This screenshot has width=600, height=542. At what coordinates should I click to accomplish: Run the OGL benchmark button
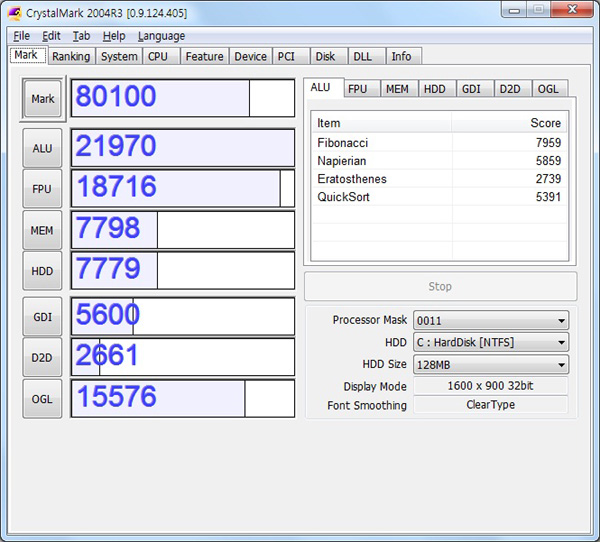point(42,399)
